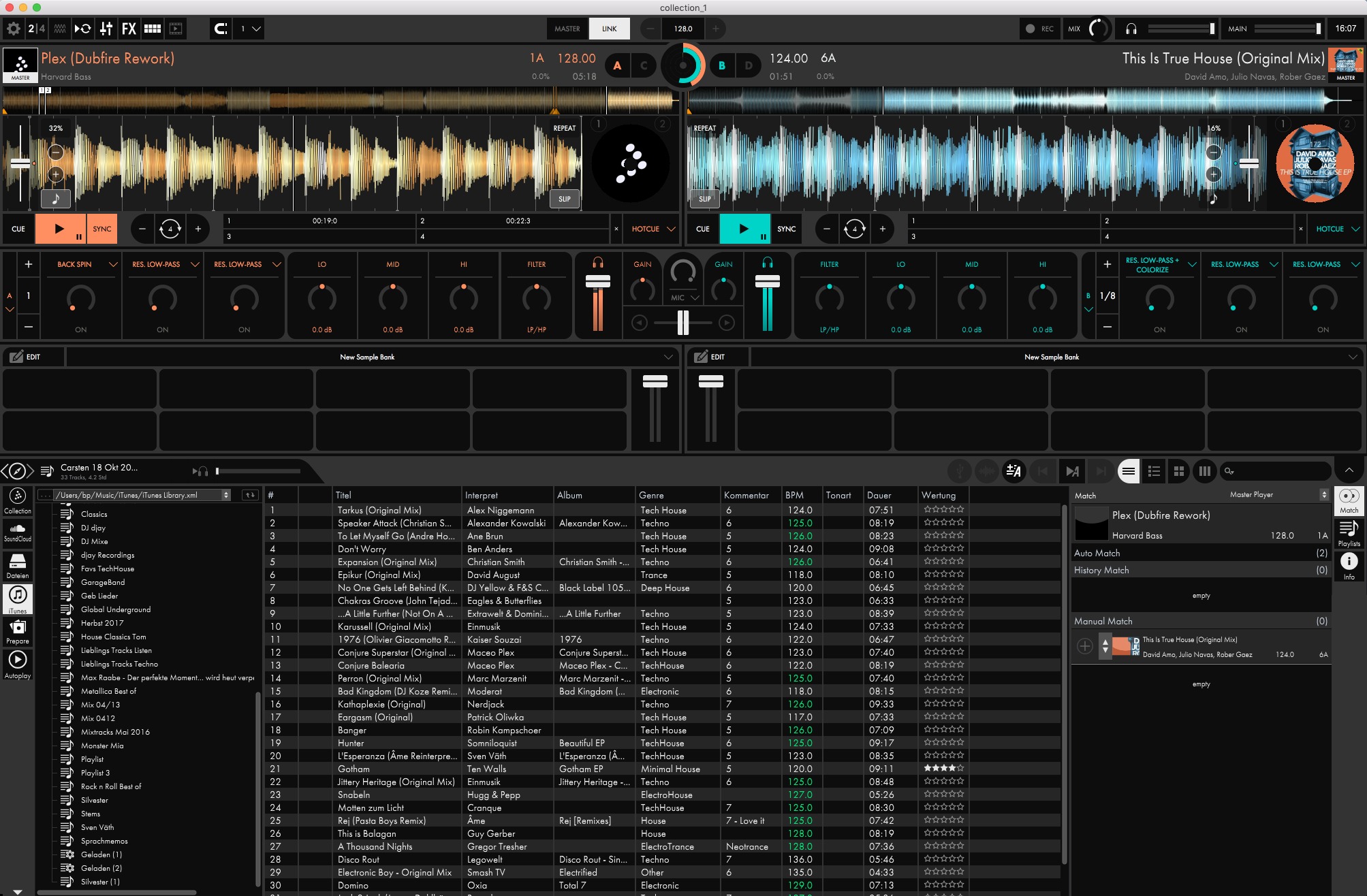
Task: Click the deck A sampler EDIT button
Action: pyautogui.click(x=26, y=357)
